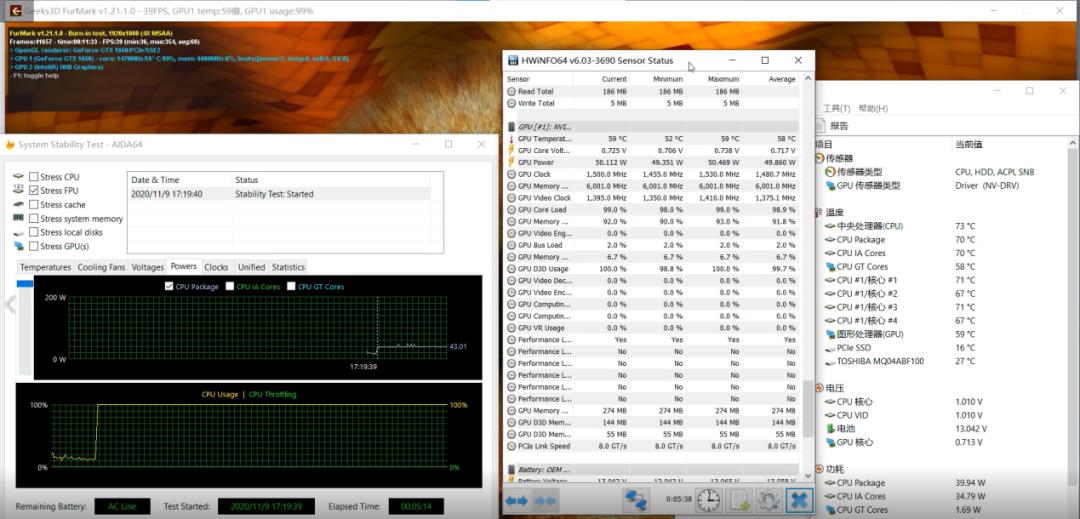Untick CPU Package graph checkbox
This screenshot has height=519, width=1080.
(x=169, y=286)
